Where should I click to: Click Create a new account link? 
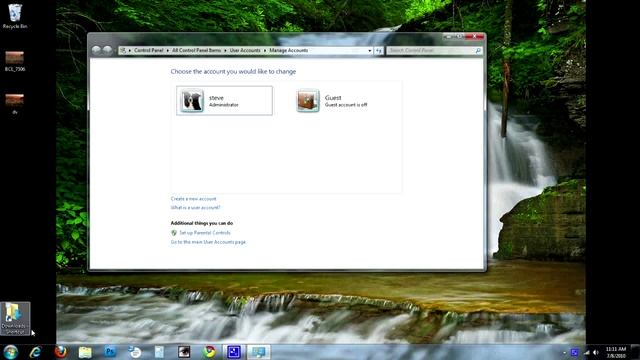193,199
